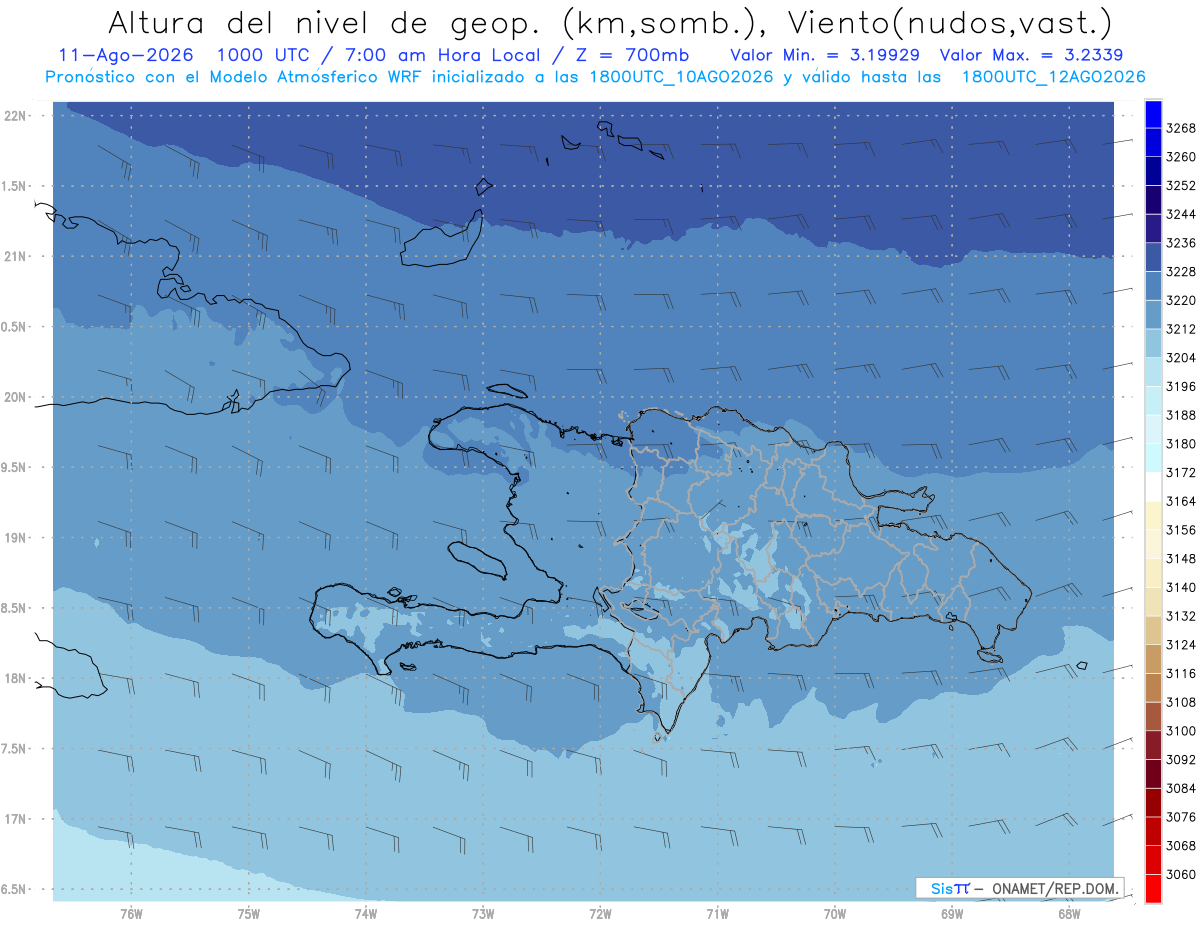The height and width of the screenshot is (927, 1200).
Task: Click the latitude label 22N
Action: pos(17,116)
